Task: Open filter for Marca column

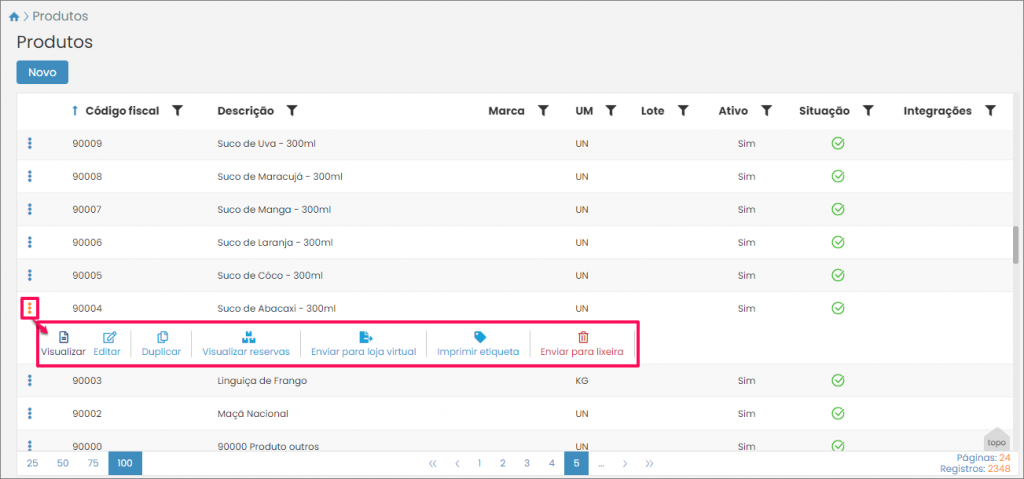Action: pos(543,111)
